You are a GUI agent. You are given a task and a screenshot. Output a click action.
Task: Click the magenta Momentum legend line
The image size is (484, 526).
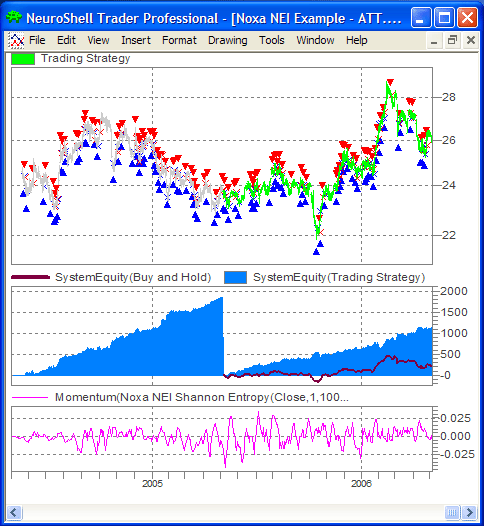click(30, 398)
